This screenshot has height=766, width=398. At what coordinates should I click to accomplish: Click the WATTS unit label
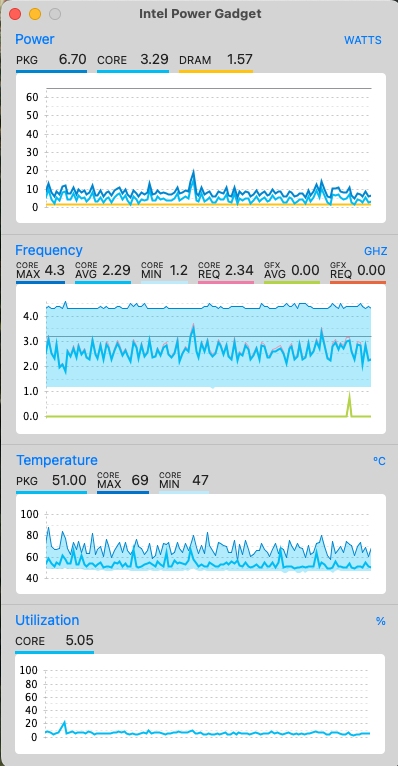[x=363, y=41]
